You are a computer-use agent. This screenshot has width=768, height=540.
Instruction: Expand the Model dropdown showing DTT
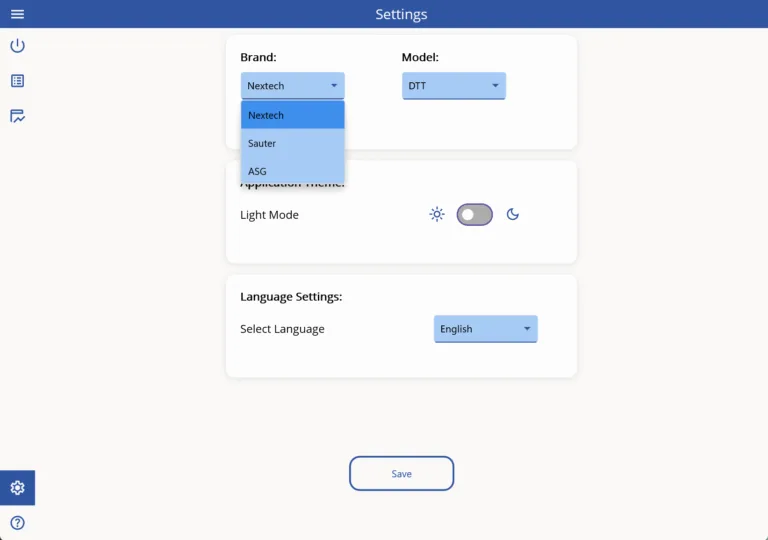453,86
